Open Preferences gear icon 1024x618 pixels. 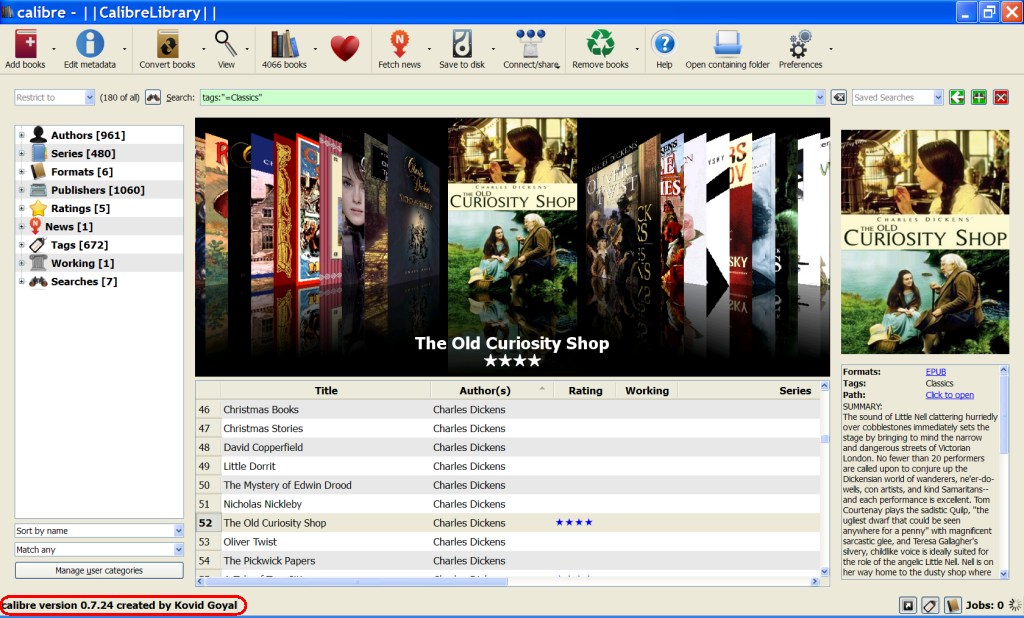click(x=800, y=44)
